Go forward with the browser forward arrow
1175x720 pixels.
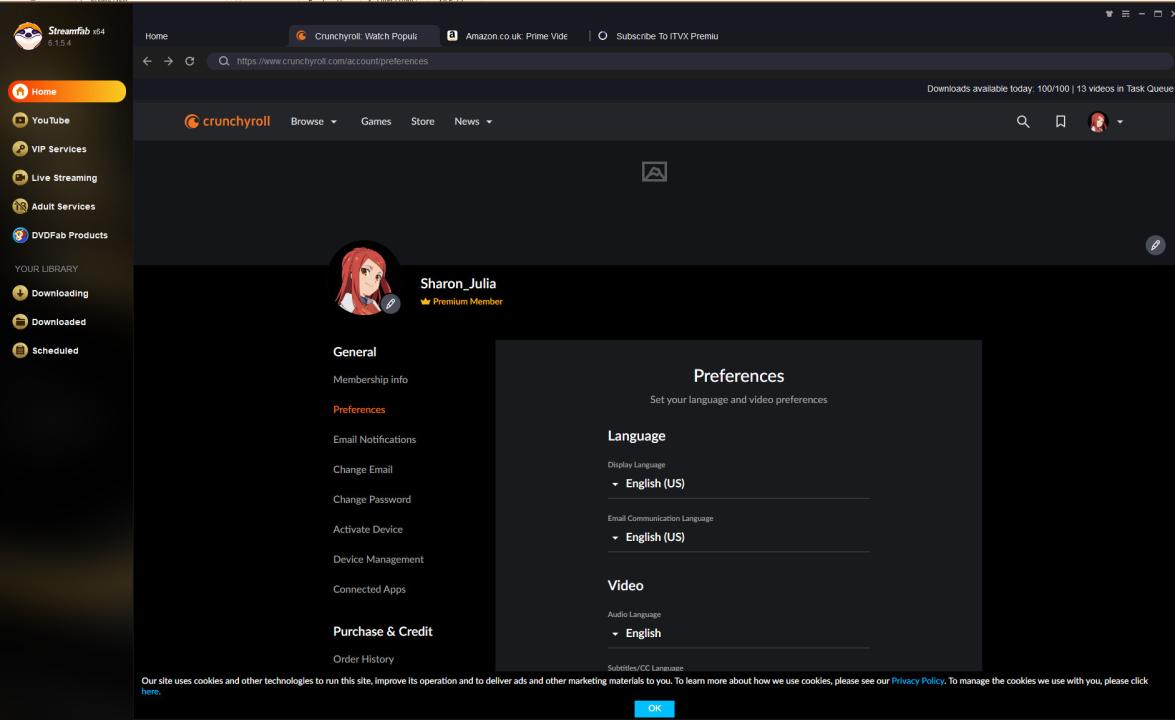coord(169,61)
